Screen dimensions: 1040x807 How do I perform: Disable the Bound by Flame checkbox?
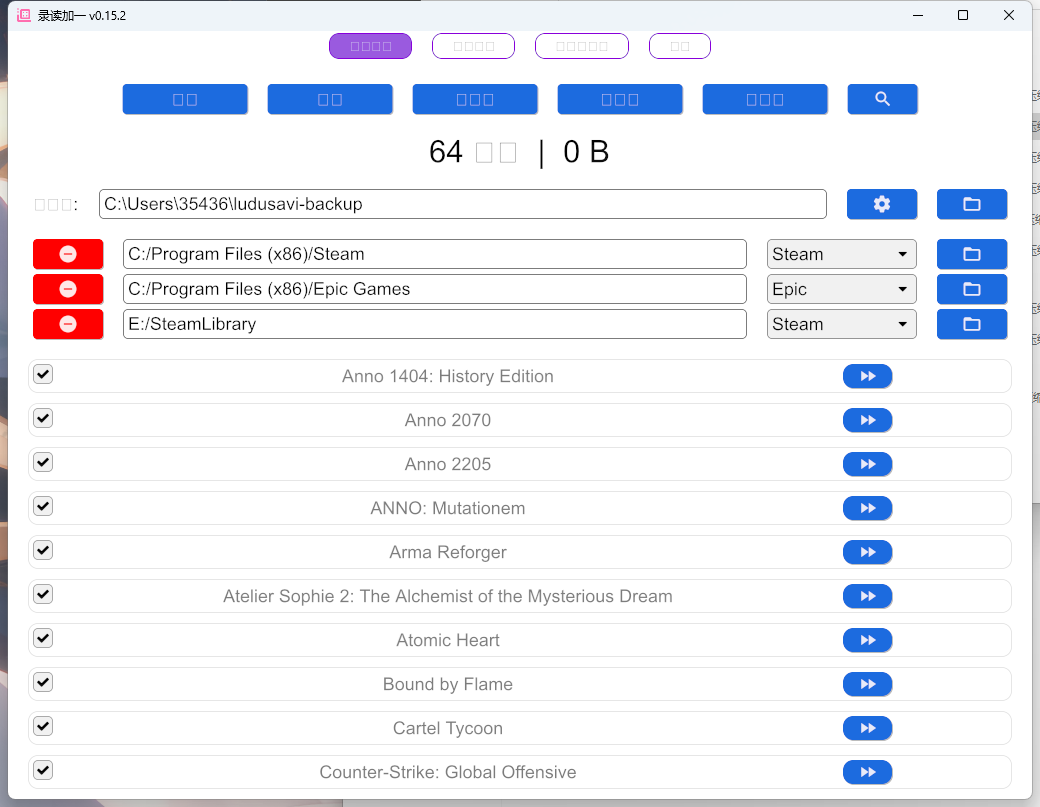43,682
